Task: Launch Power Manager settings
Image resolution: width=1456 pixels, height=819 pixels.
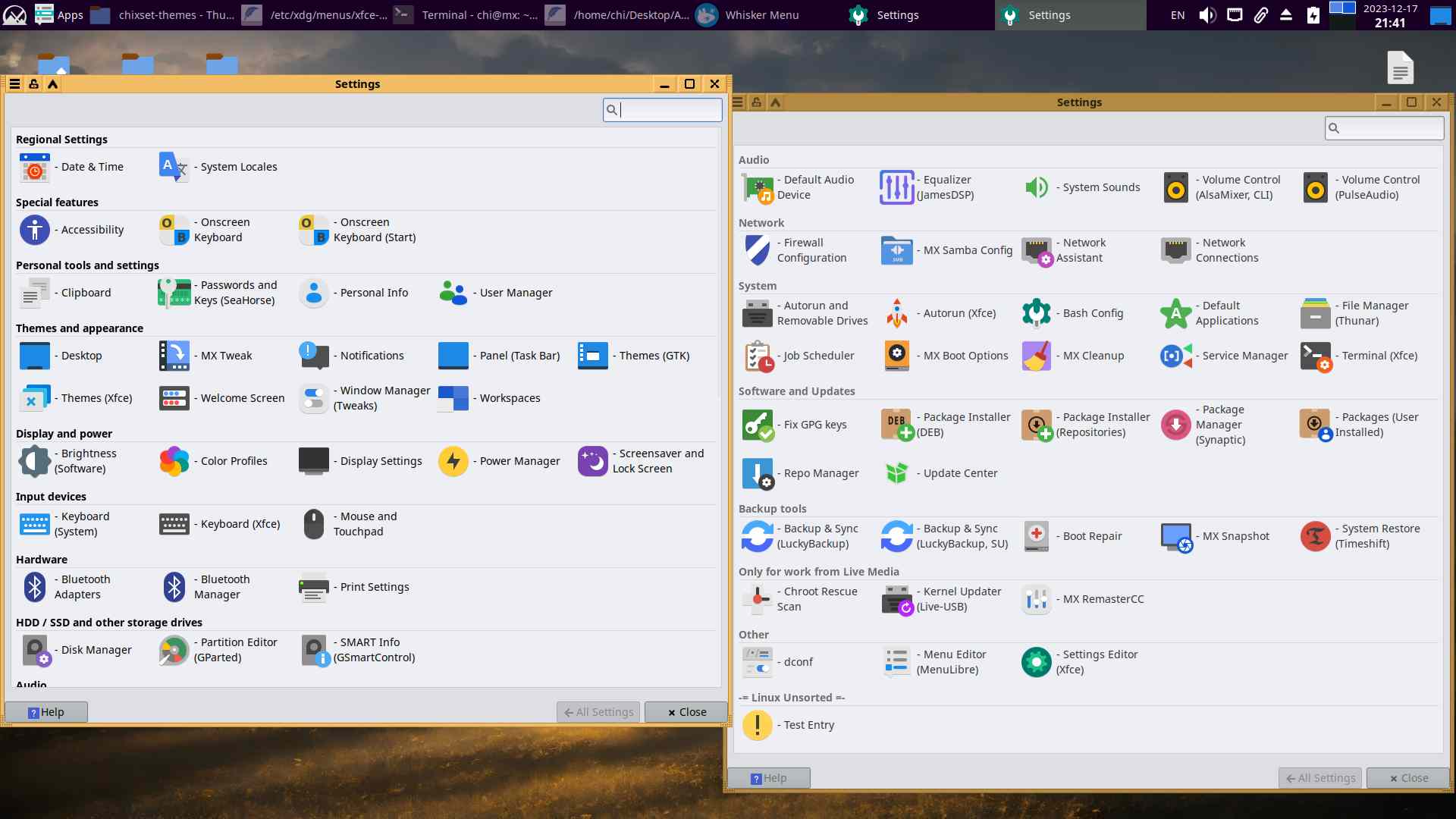Action: click(453, 461)
